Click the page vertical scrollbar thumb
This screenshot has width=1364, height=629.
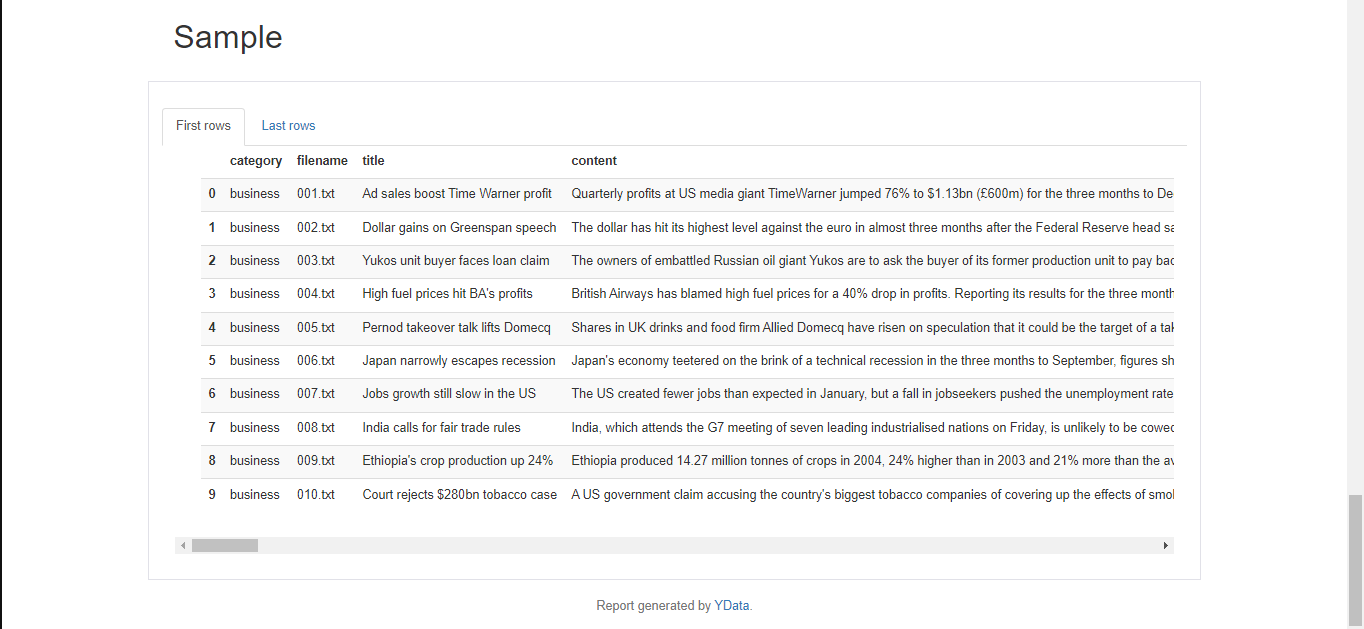tap(1355, 560)
